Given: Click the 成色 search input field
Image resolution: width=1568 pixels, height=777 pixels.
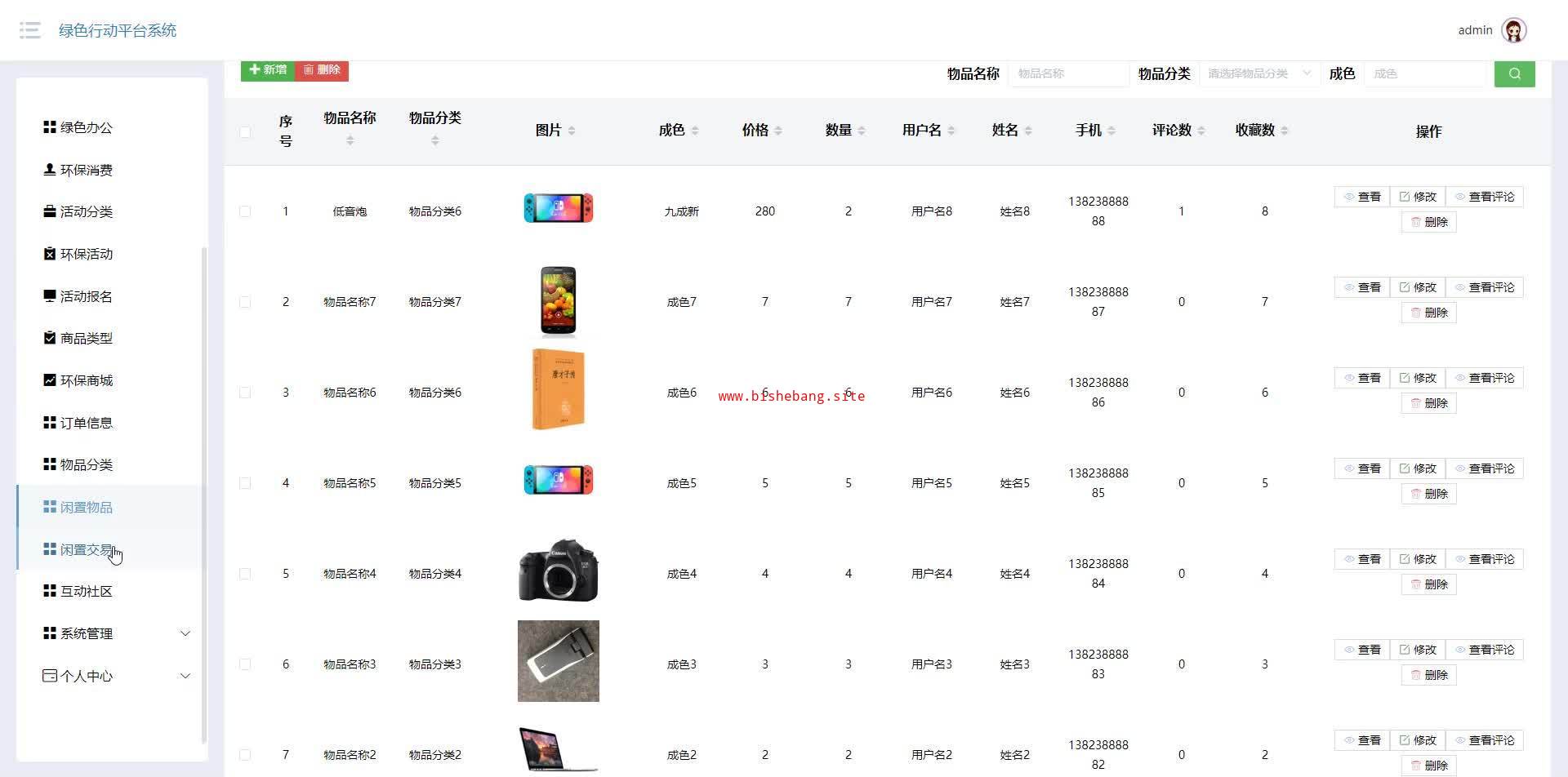Looking at the screenshot, I should pos(1425,73).
